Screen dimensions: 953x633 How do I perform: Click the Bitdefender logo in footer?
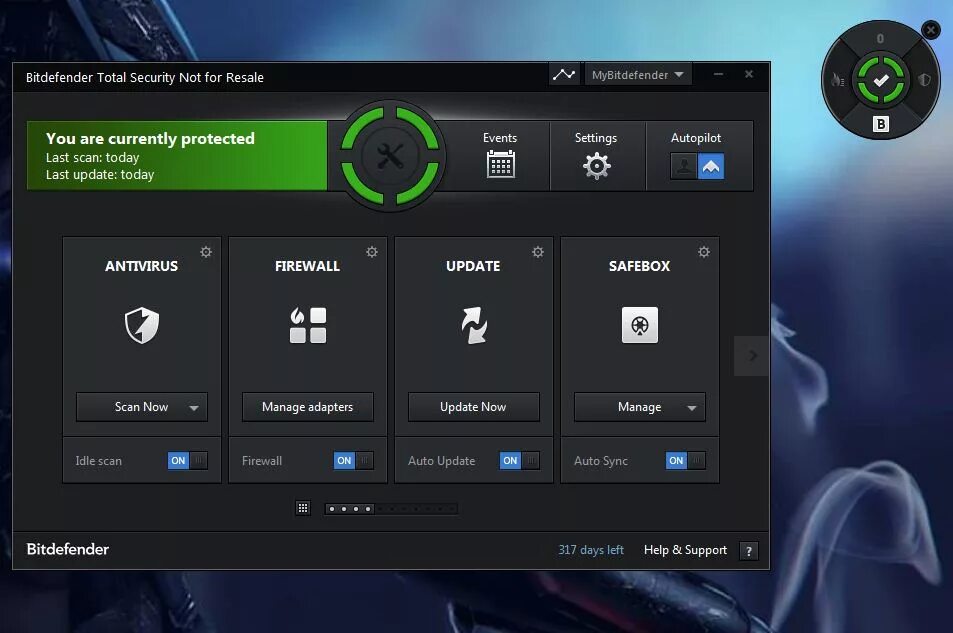[67, 549]
